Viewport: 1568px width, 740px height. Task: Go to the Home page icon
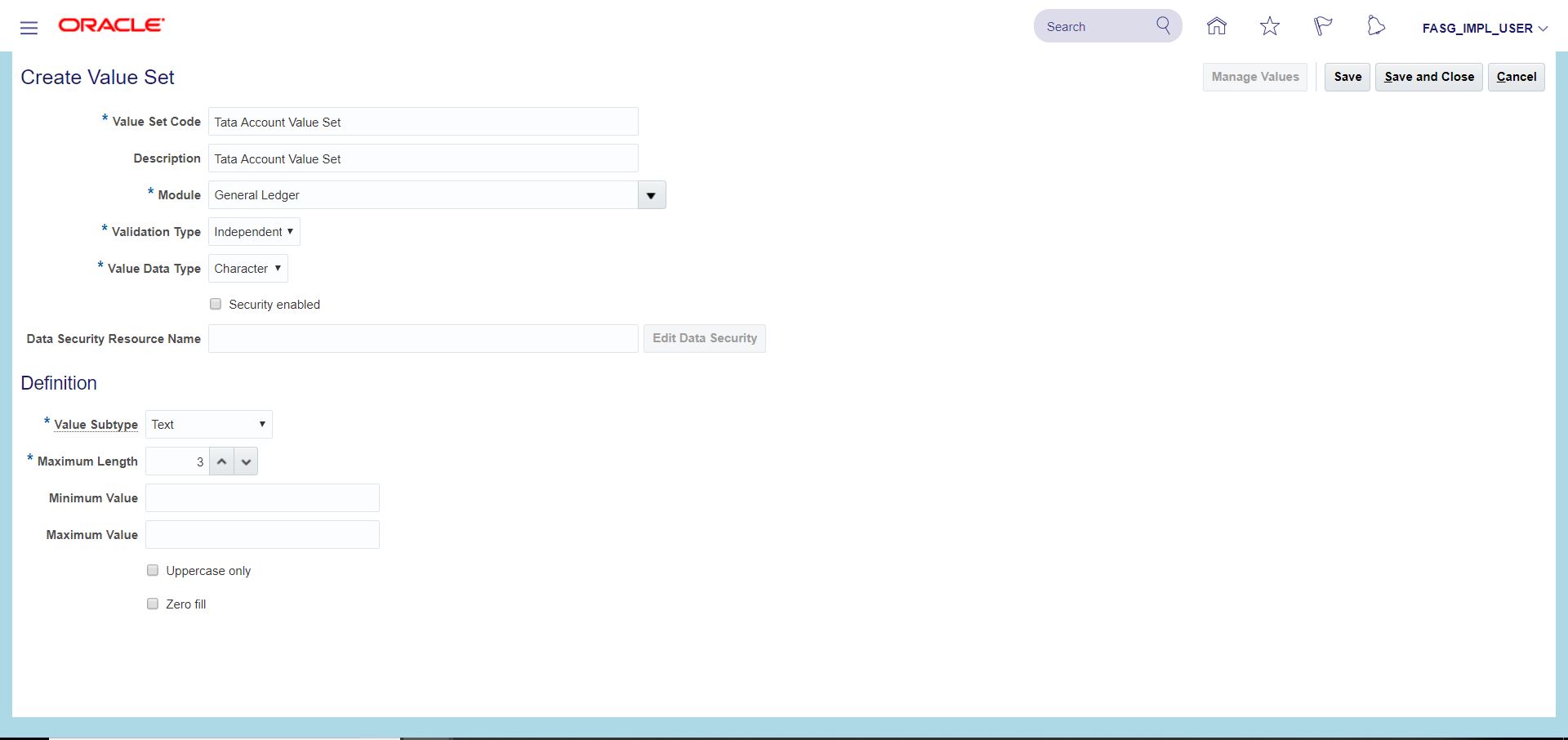(x=1216, y=26)
